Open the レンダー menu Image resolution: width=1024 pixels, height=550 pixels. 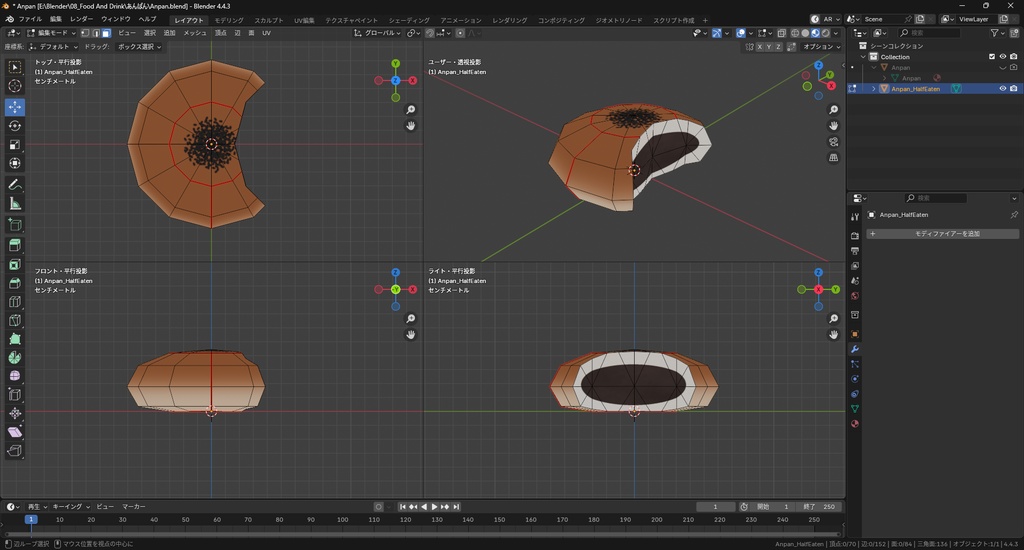coord(82,19)
